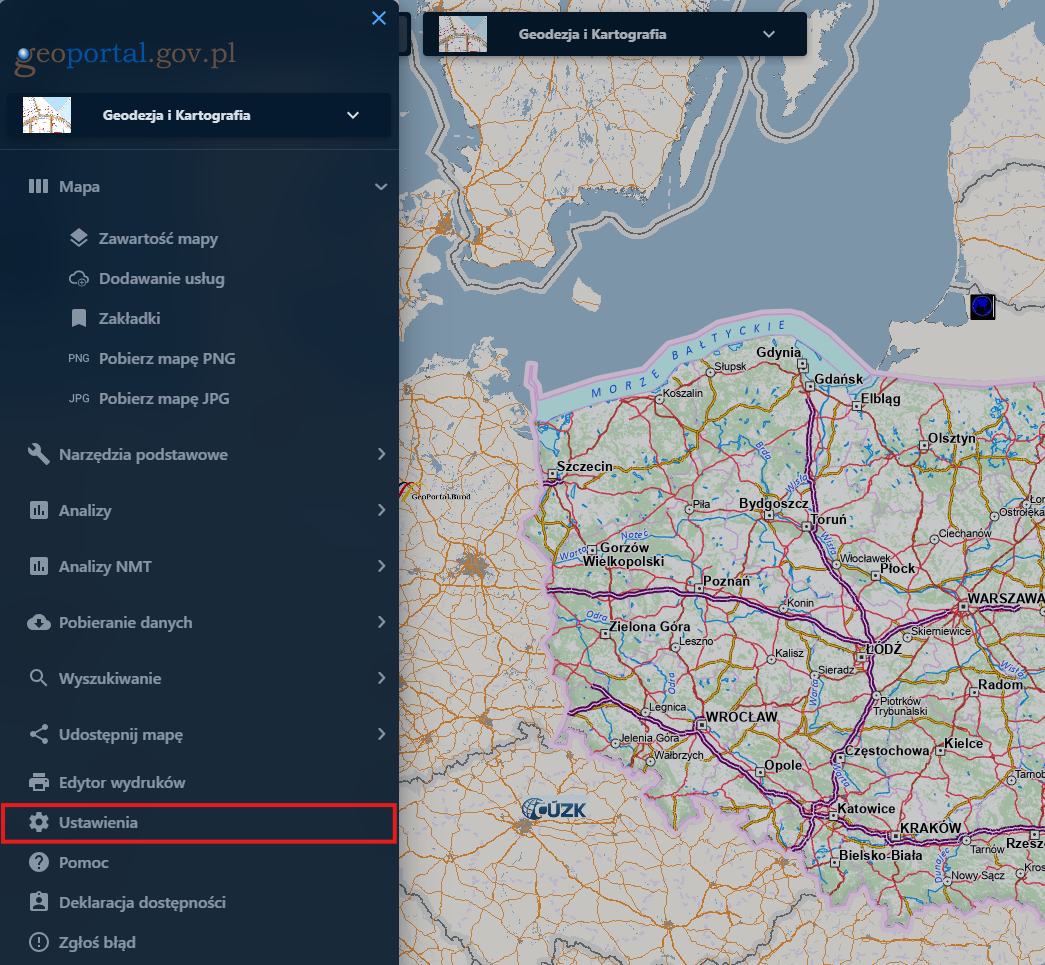Click the layers icon beside Zawartość mapy
The width and height of the screenshot is (1045, 965).
(79, 239)
